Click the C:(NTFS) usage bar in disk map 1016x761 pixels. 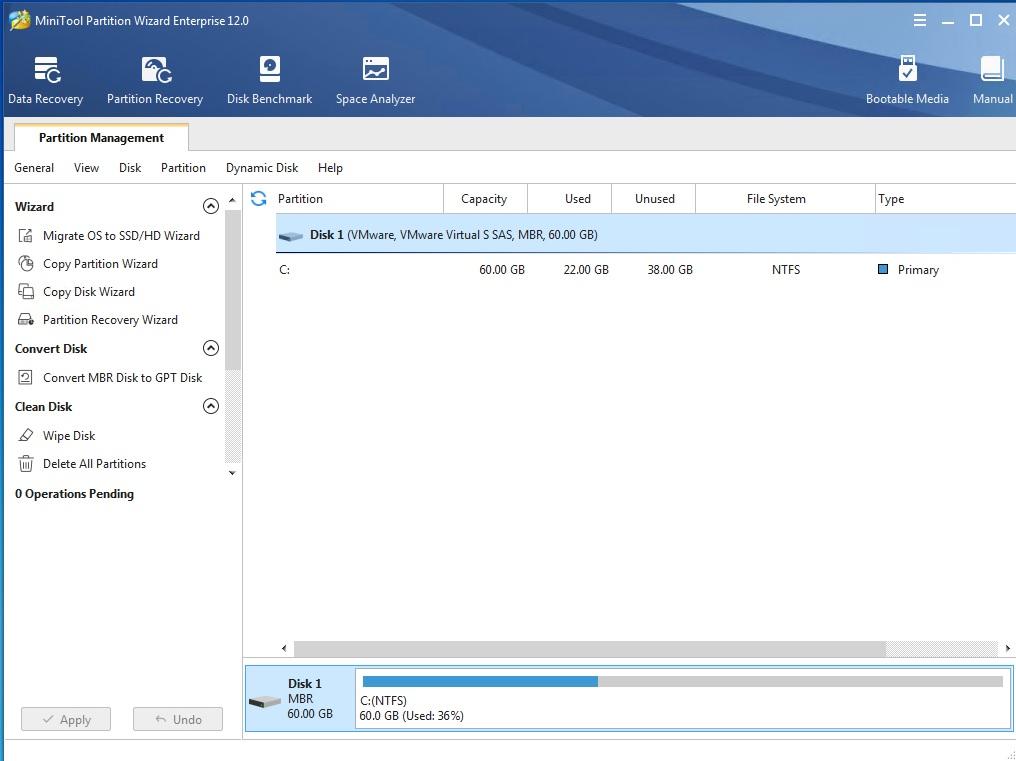682,682
